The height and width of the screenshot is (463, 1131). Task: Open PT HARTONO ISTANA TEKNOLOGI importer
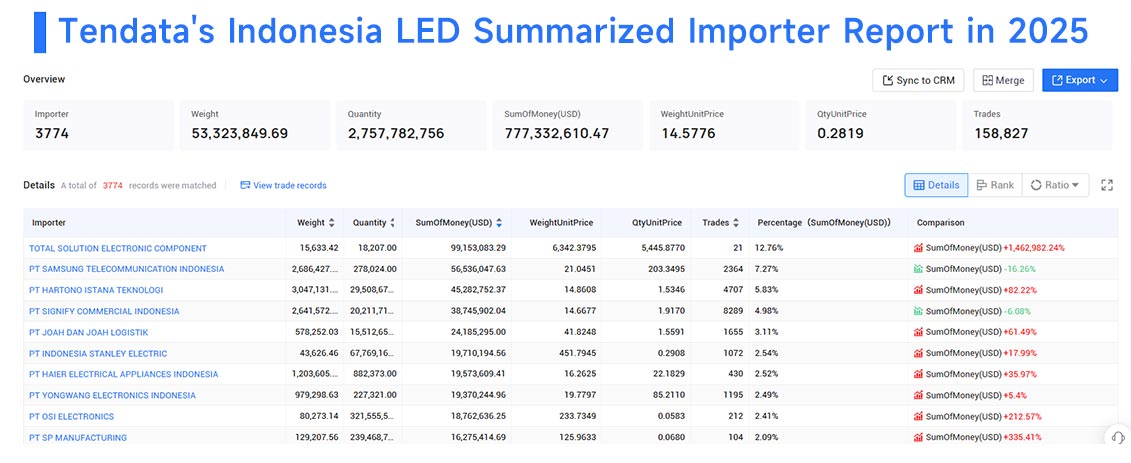coord(96,290)
